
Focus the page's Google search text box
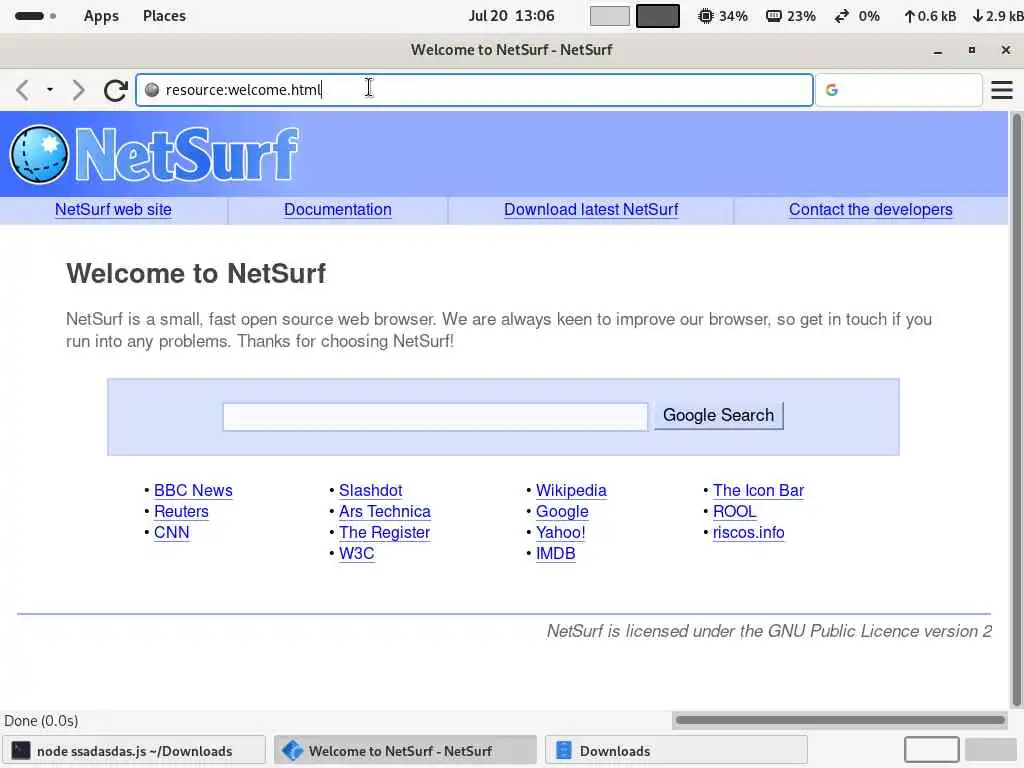pyautogui.click(x=435, y=417)
